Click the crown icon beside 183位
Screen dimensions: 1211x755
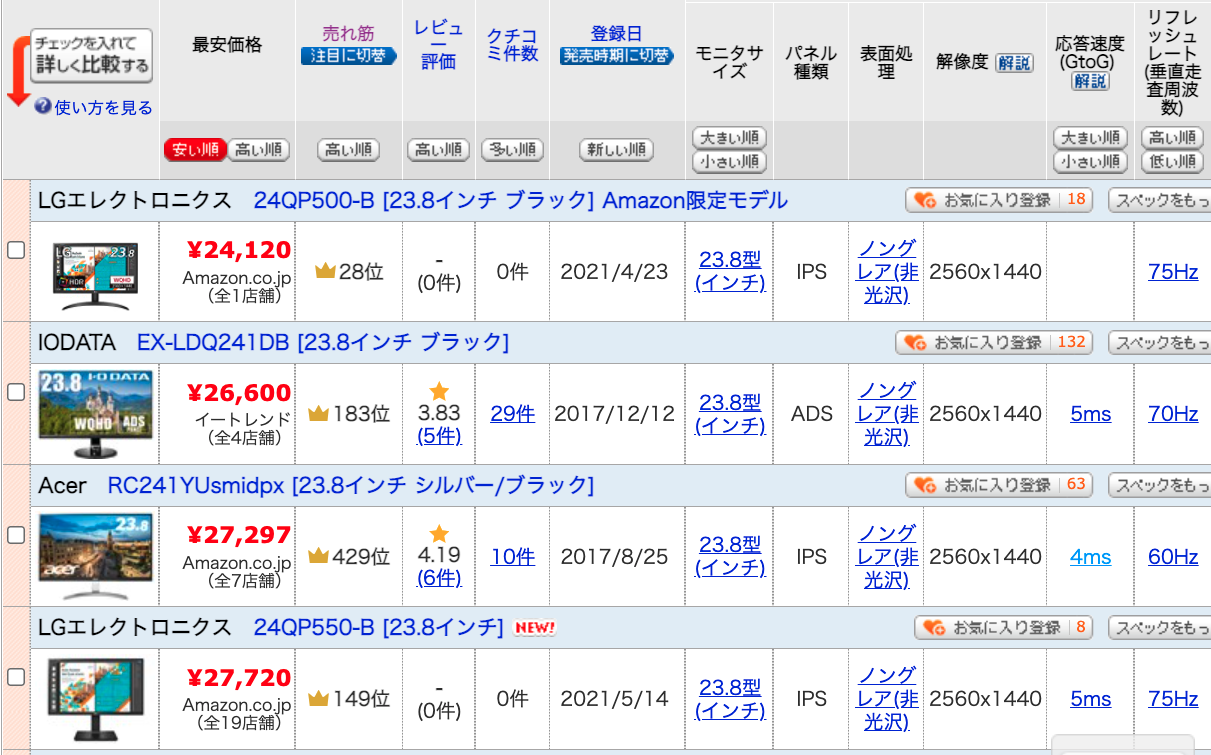point(318,413)
